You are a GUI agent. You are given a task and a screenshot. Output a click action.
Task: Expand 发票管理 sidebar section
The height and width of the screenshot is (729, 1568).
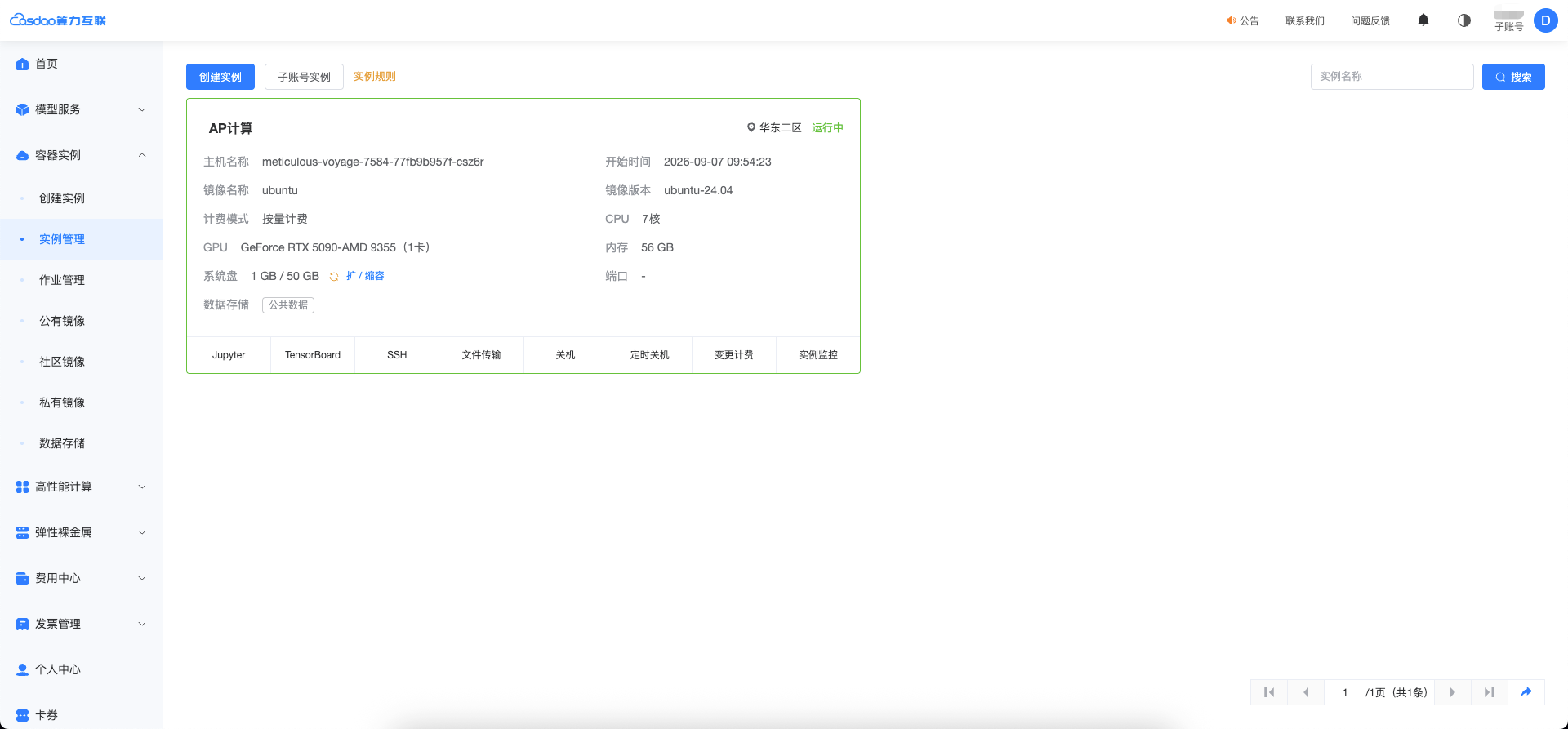coord(82,624)
